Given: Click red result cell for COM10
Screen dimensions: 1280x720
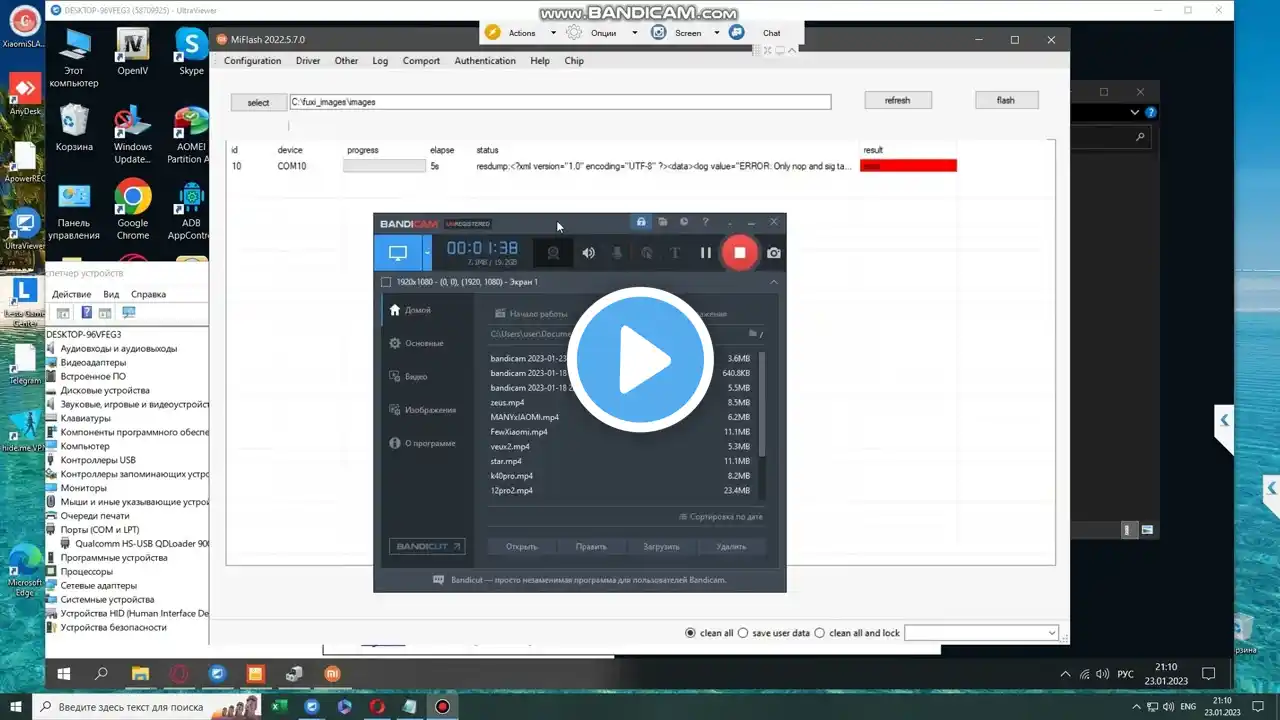Looking at the screenshot, I should (908, 166).
